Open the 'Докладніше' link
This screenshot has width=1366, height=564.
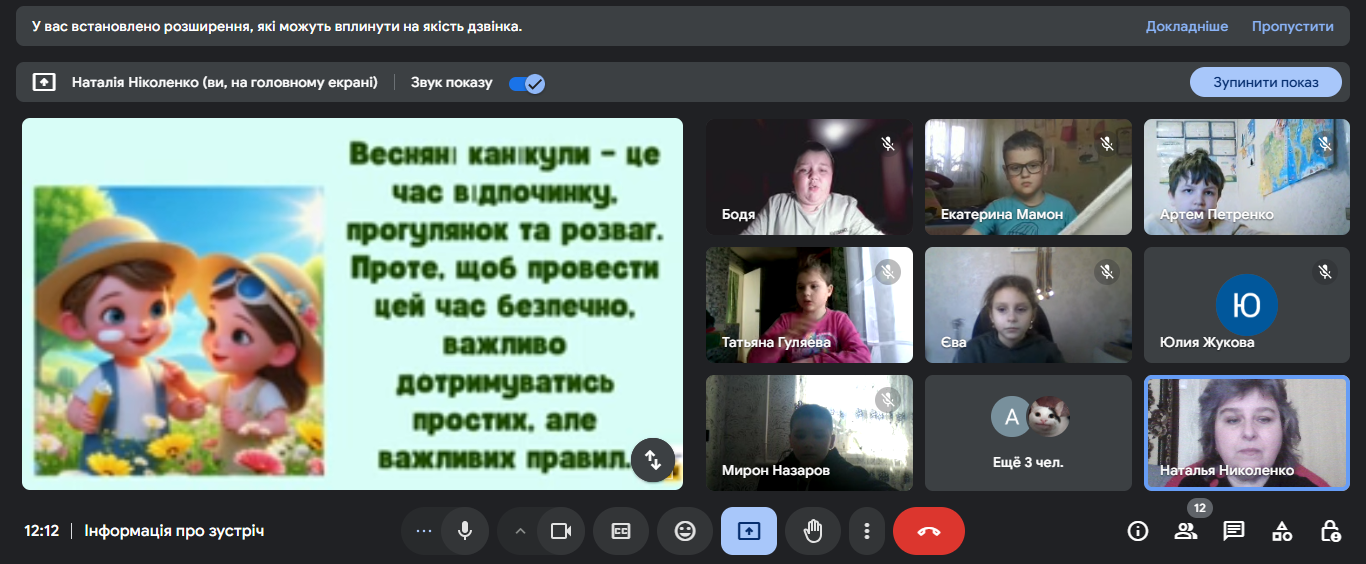[1187, 27]
